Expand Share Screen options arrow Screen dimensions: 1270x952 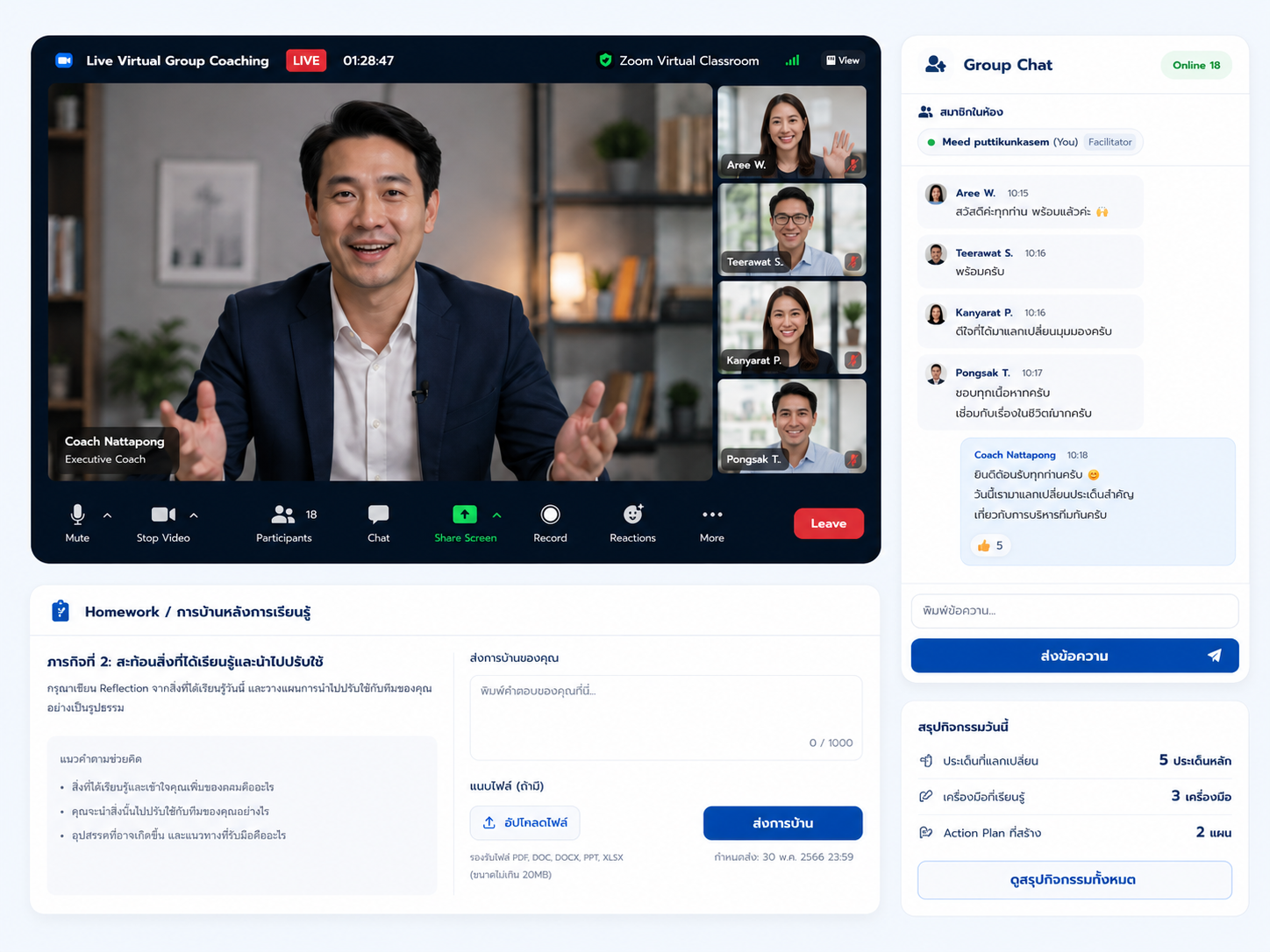tap(496, 515)
